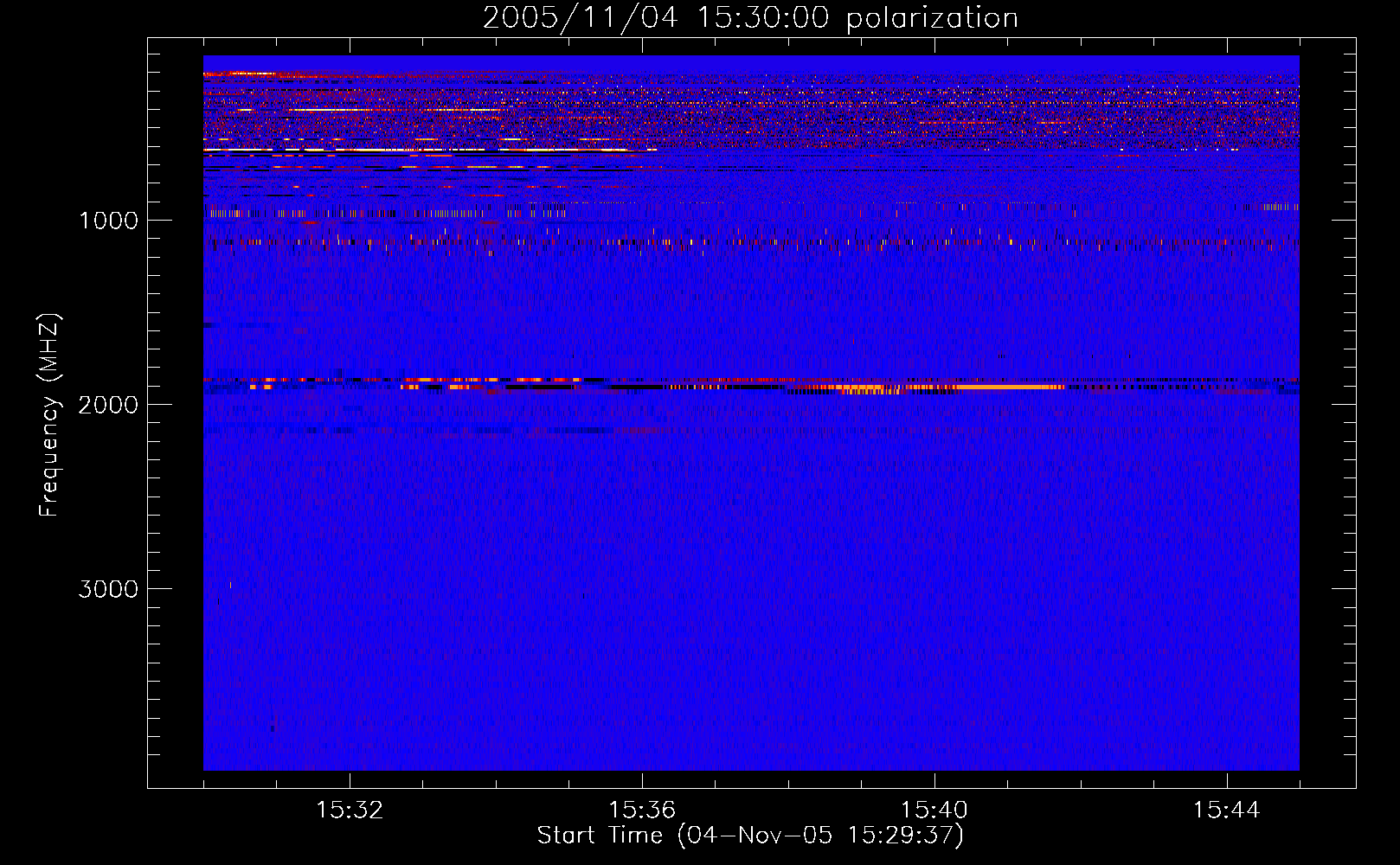
Task: Click the 15:40 time tick label
Action: [x=934, y=811]
